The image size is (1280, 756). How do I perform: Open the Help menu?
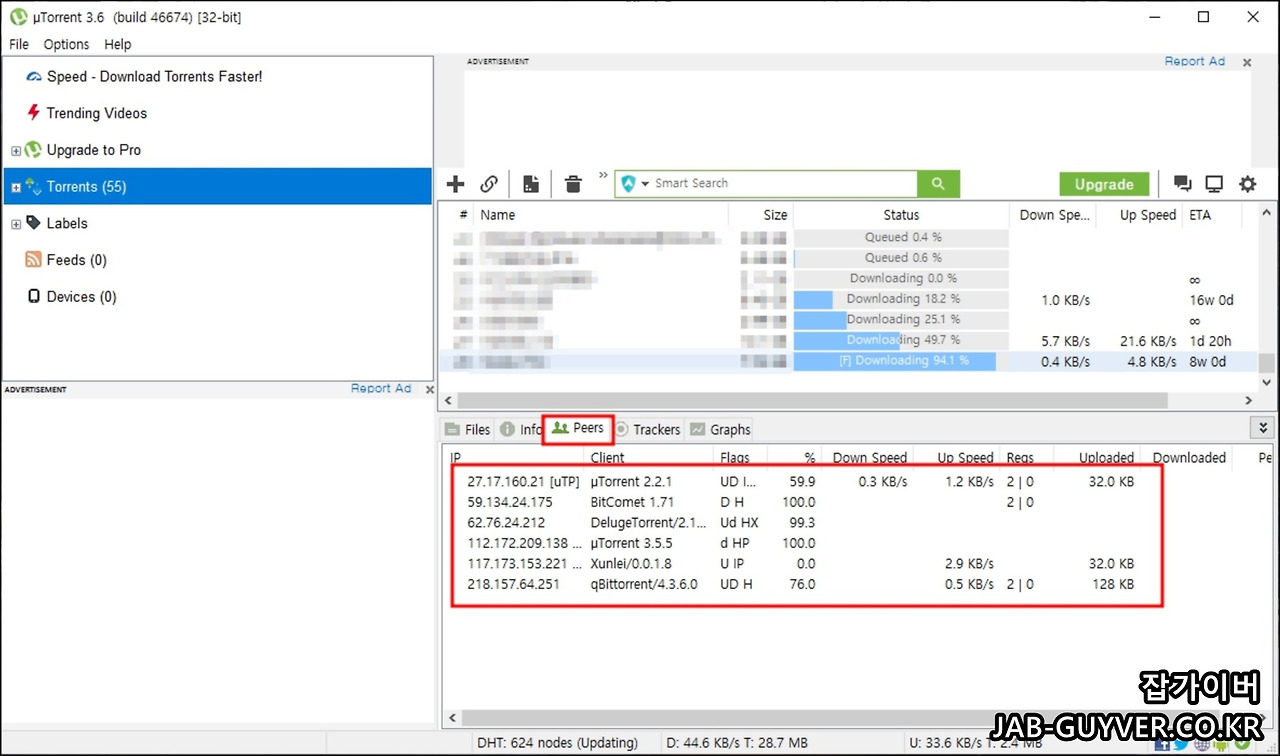click(x=118, y=44)
